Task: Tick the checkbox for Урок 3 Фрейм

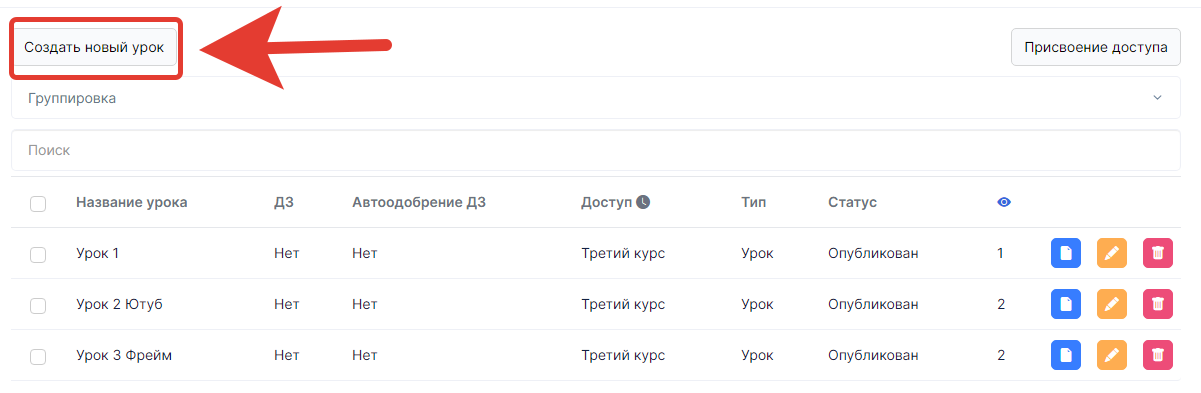Action: coord(38,357)
